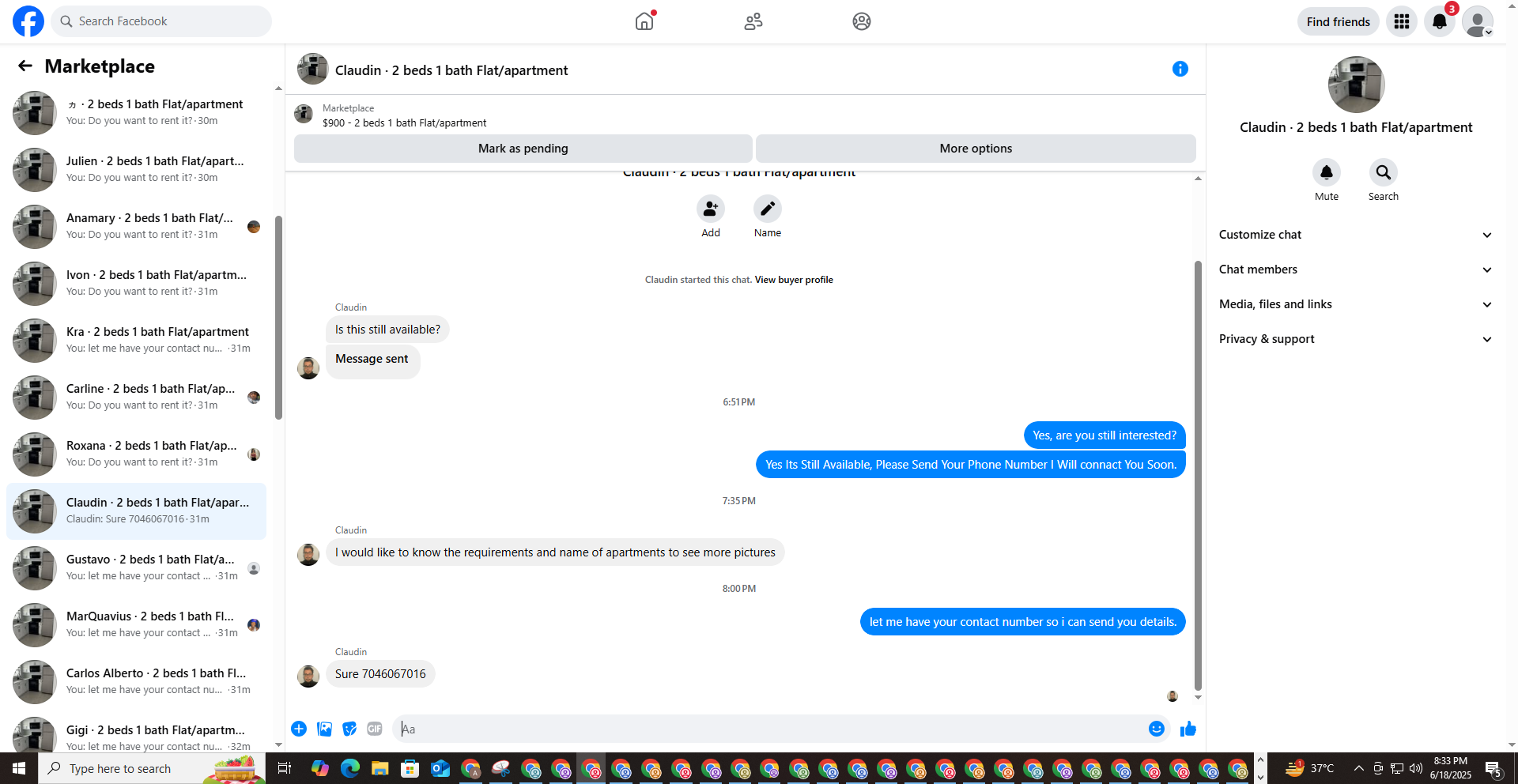The height and width of the screenshot is (784, 1518).
Task: Click the 'Is this still available?' message
Action: [387, 330]
